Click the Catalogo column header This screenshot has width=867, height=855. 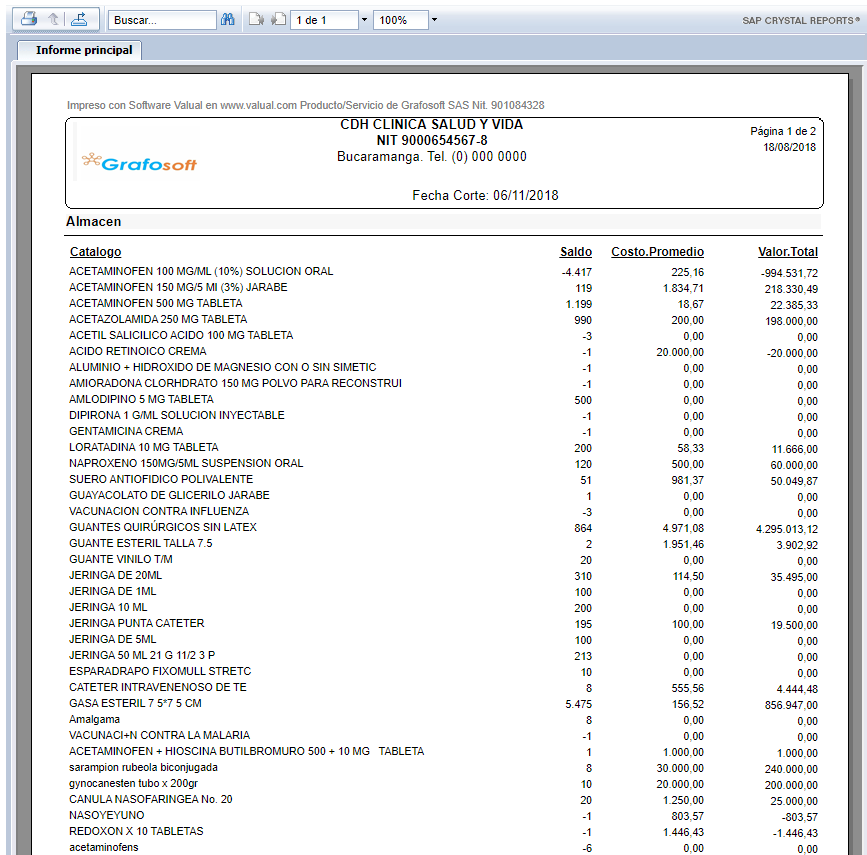[95, 252]
